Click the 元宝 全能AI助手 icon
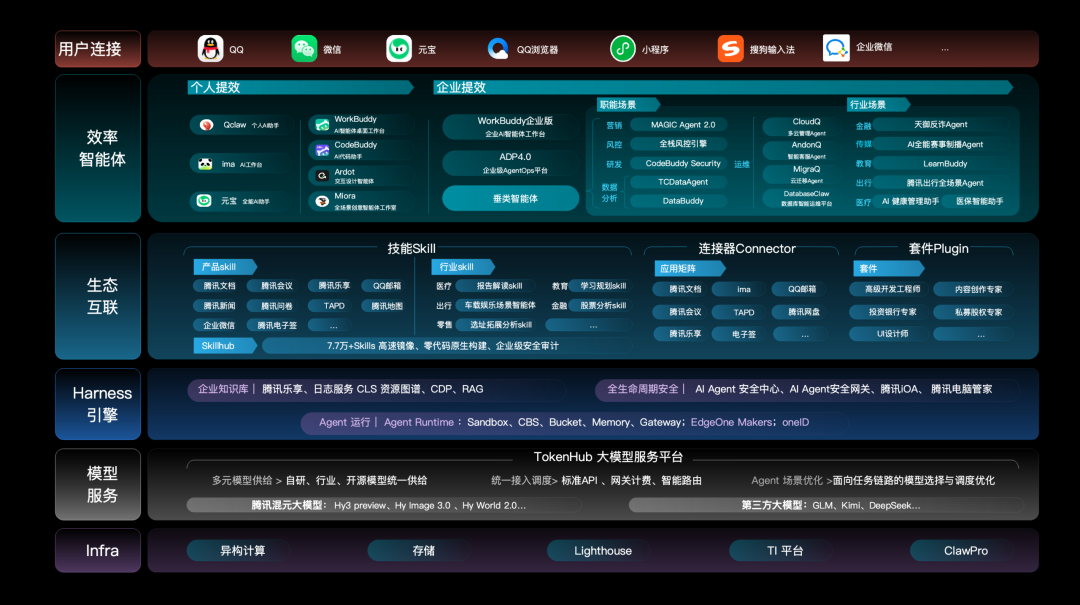Screen dimensions: 1080x605 pos(204,201)
